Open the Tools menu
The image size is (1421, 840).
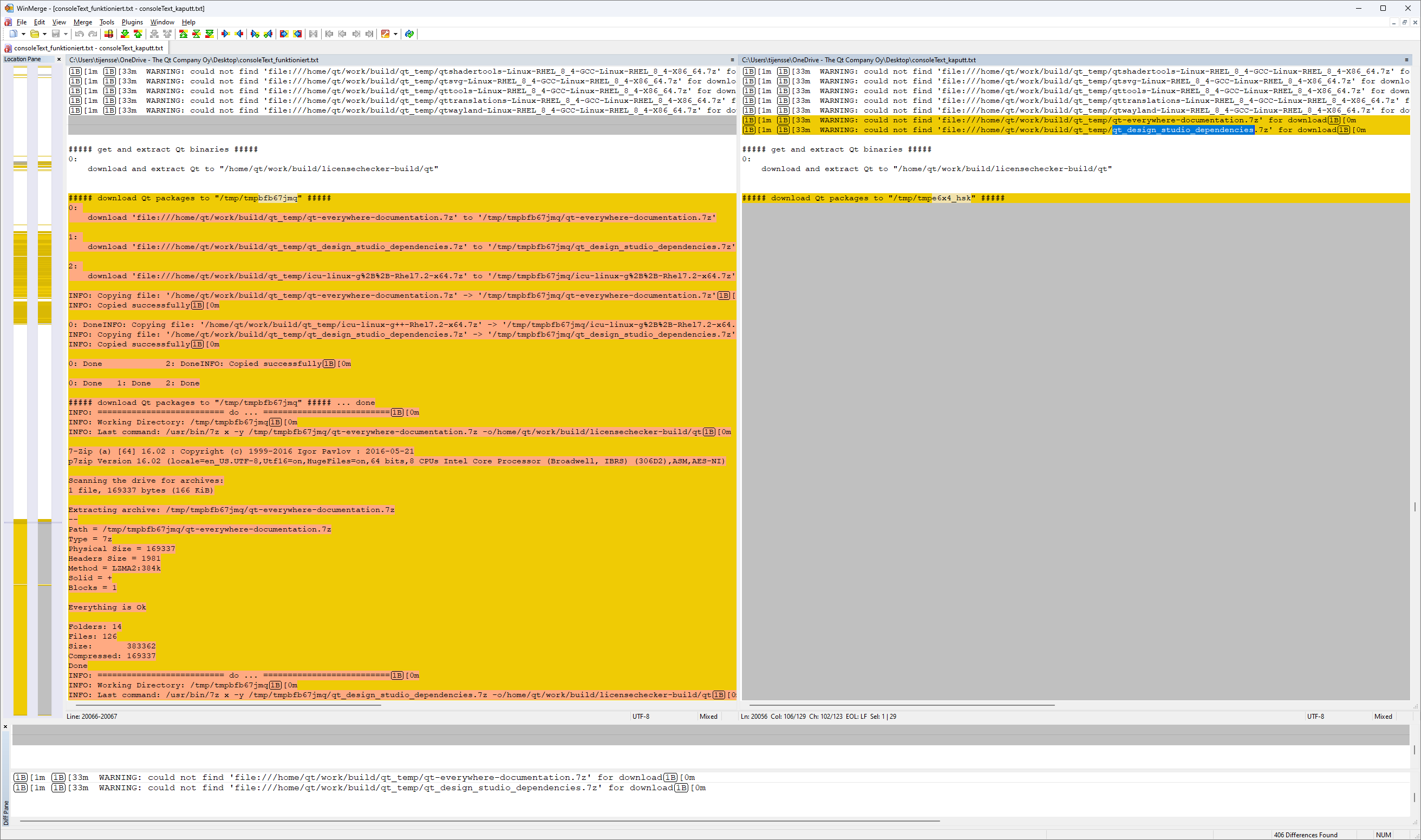107,22
